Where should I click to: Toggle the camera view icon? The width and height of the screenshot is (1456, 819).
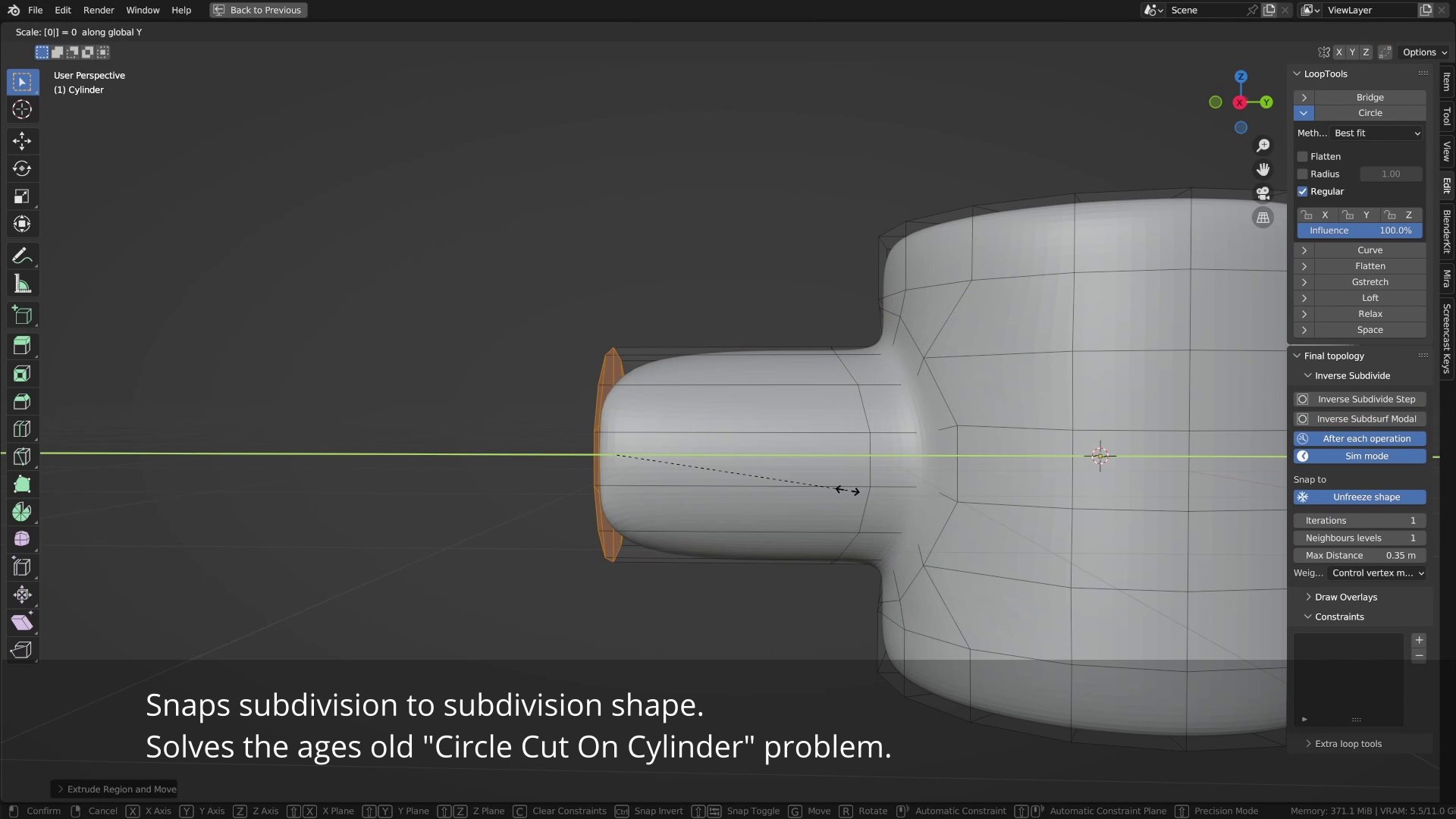[x=1263, y=193]
